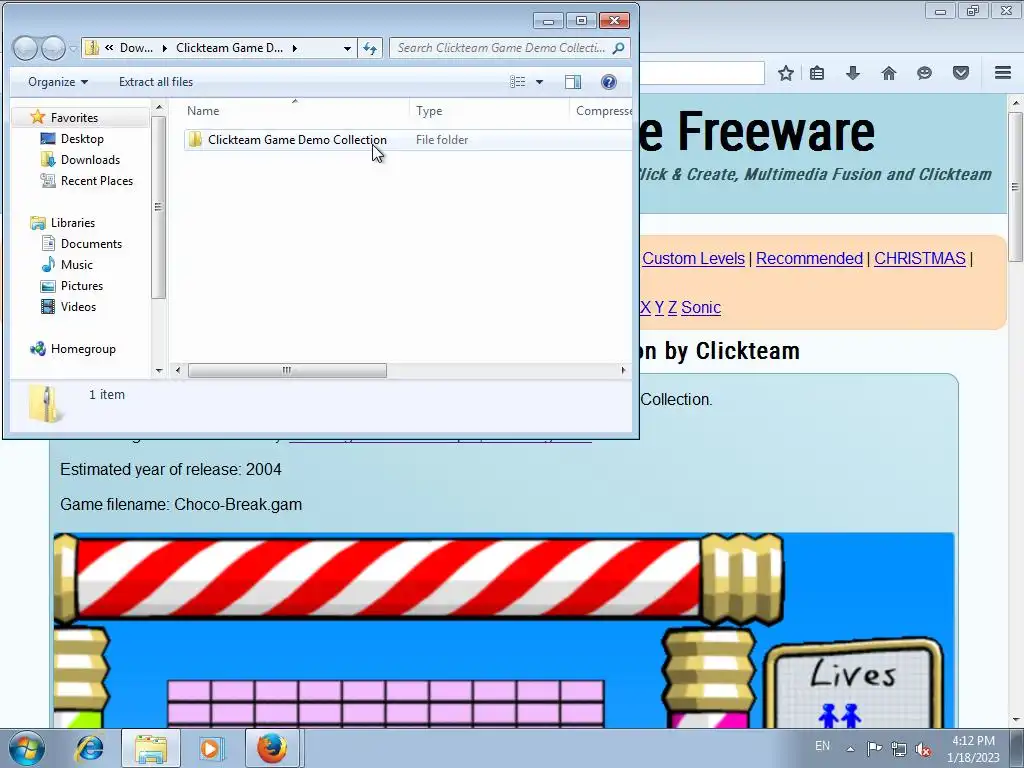Click the muted volume tray icon
The width and height of the screenshot is (1024, 768).
tap(923, 749)
